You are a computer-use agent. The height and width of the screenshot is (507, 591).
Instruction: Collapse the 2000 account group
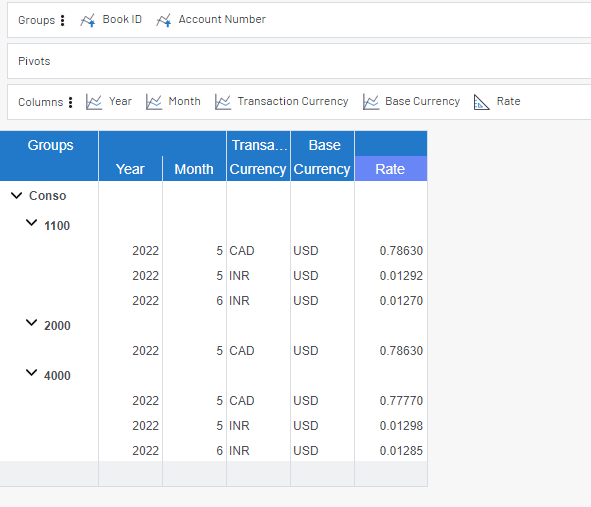coord(31,322)
